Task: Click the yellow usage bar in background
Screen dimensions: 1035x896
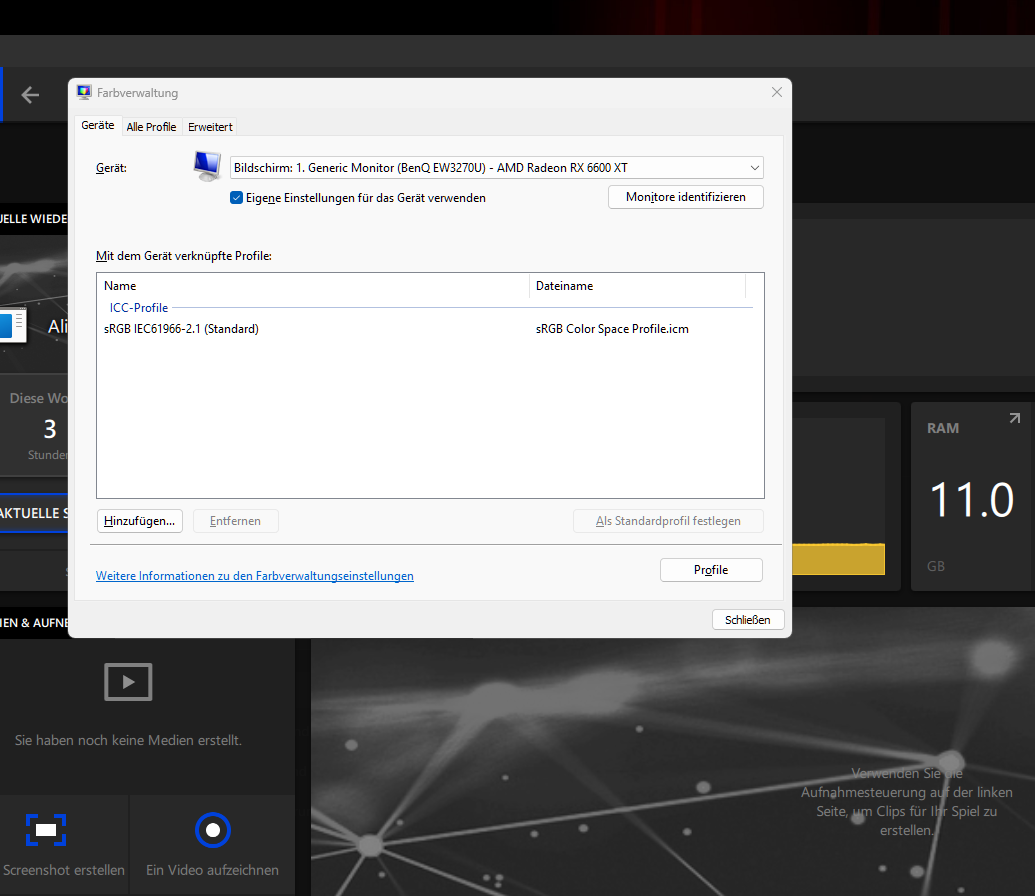Action: [838, 559]
